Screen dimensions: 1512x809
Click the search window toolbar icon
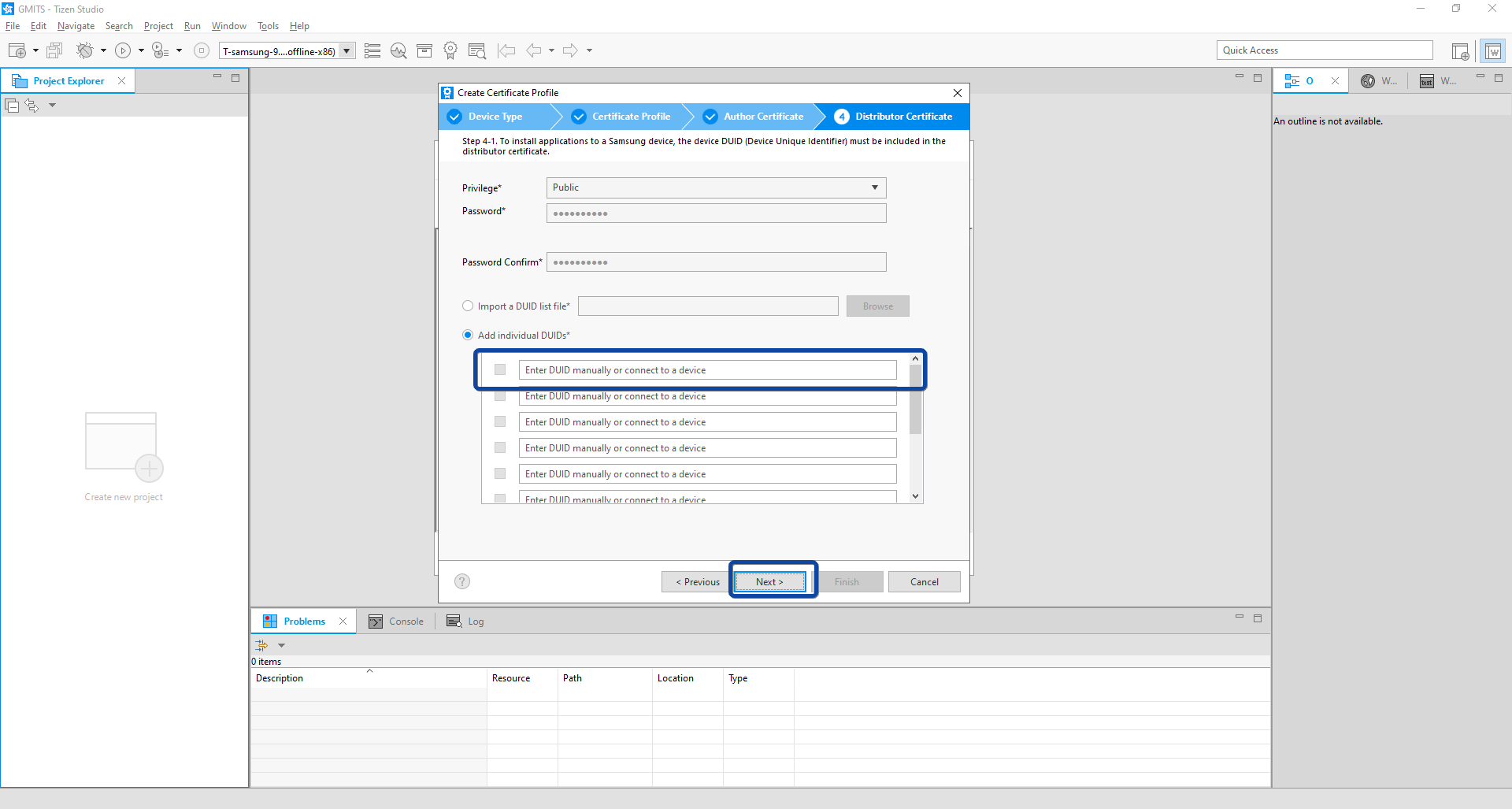coord(477,50)
